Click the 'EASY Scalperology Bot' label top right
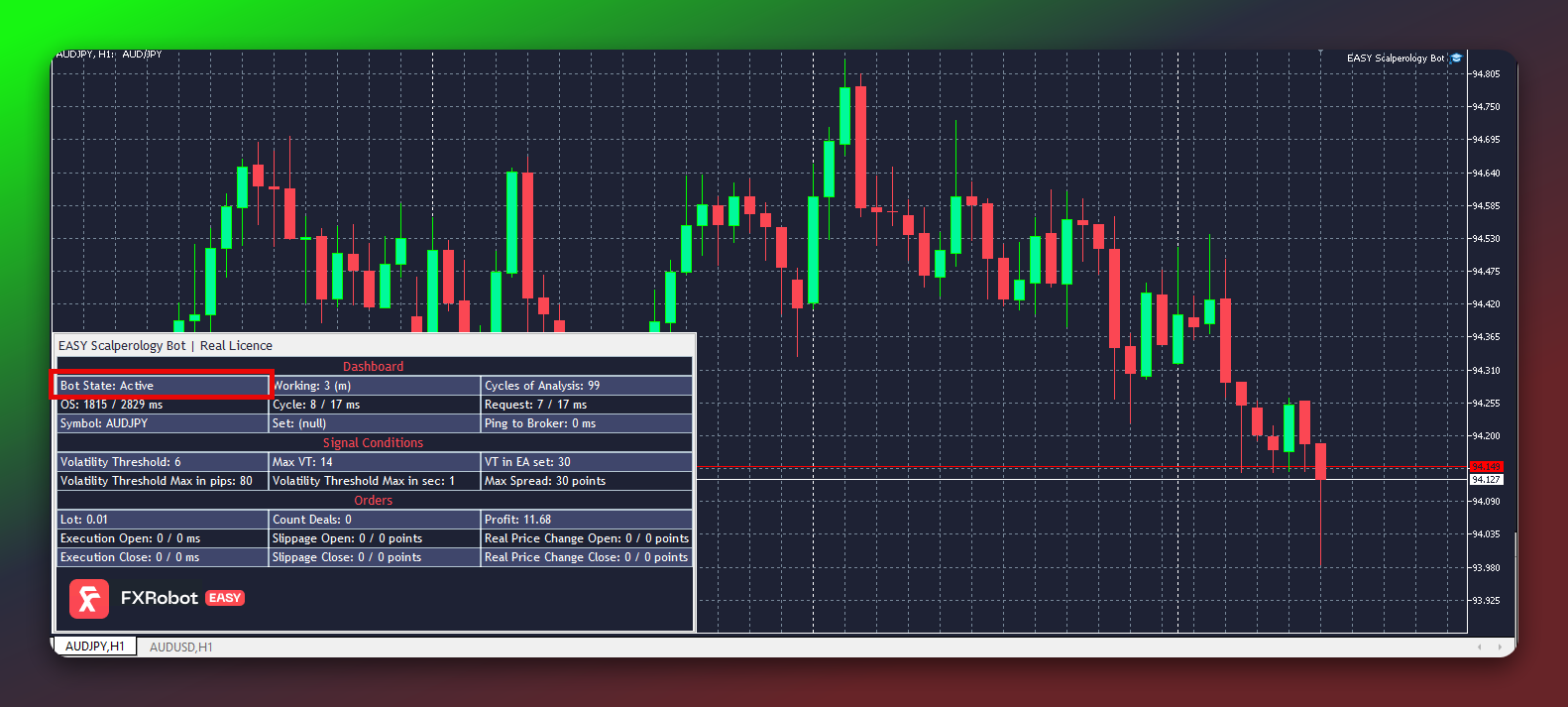The image size is (1568, 707). pos(1396,59)
